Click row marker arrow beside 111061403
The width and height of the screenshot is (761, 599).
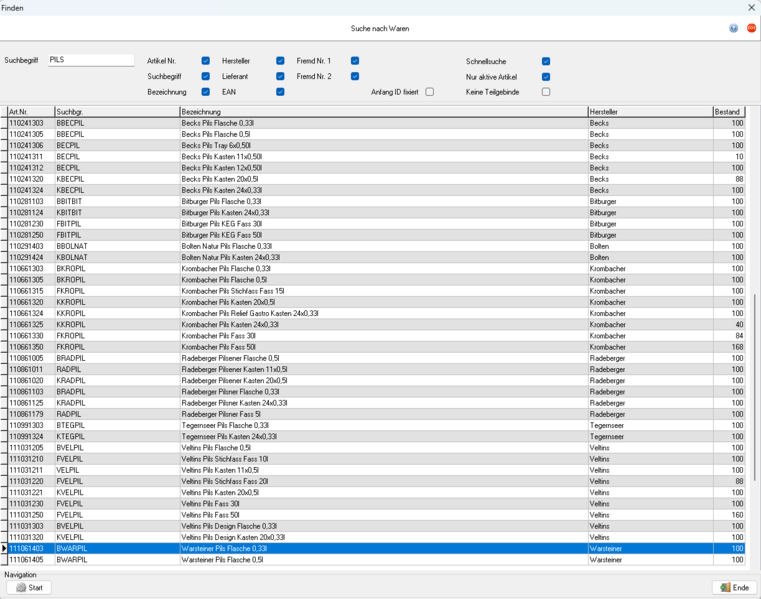click(x=4, y=549)
